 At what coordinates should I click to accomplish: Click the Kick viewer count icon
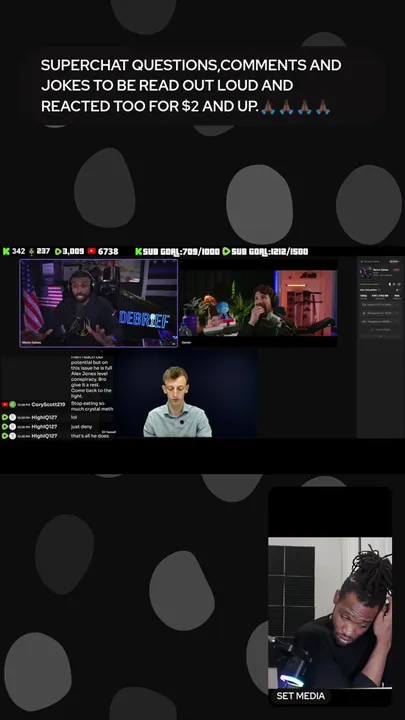tap(6, 251)
